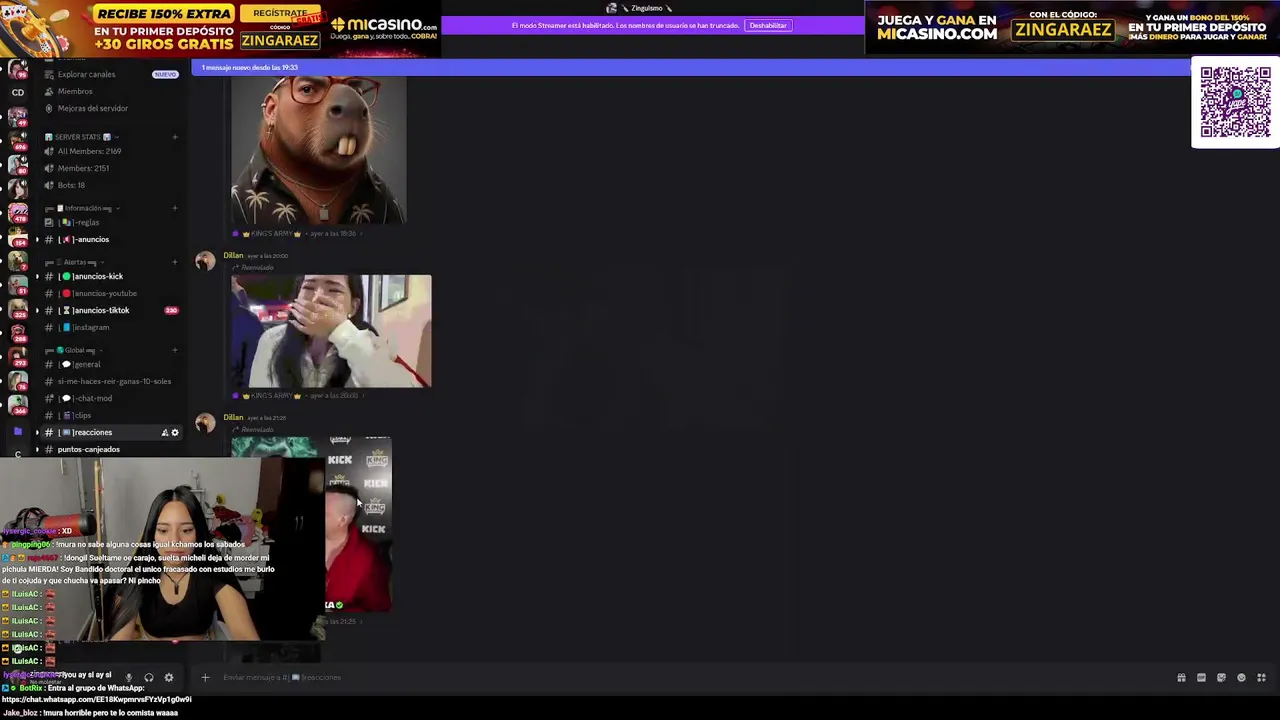1280x720 pixels.
Task: Add channel to Alertas category
Action: [175, 262]
